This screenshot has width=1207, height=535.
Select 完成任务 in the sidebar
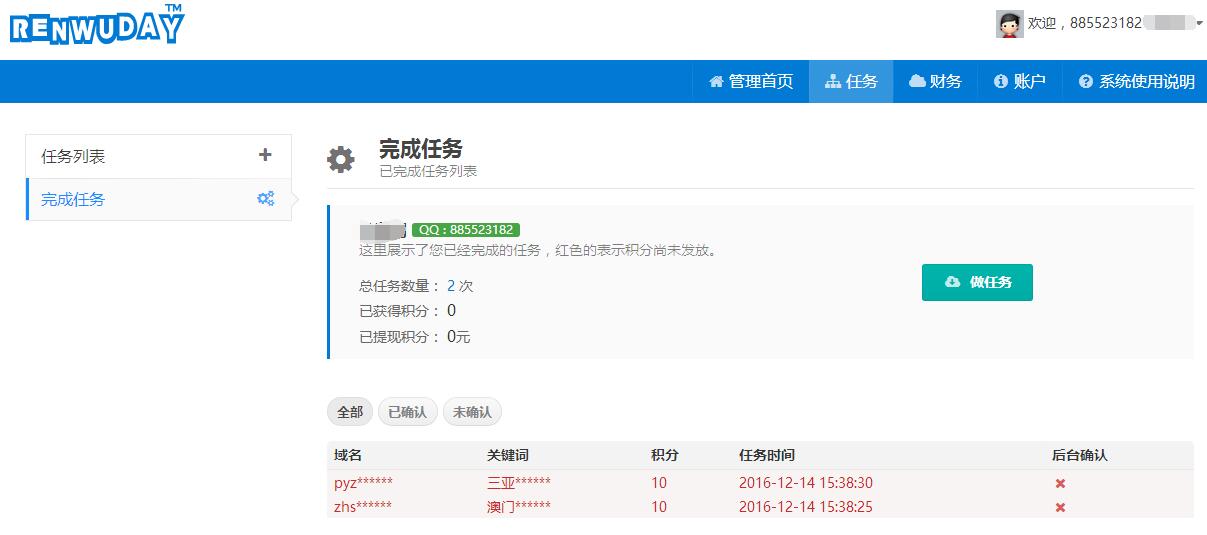[x=73, y=200]
